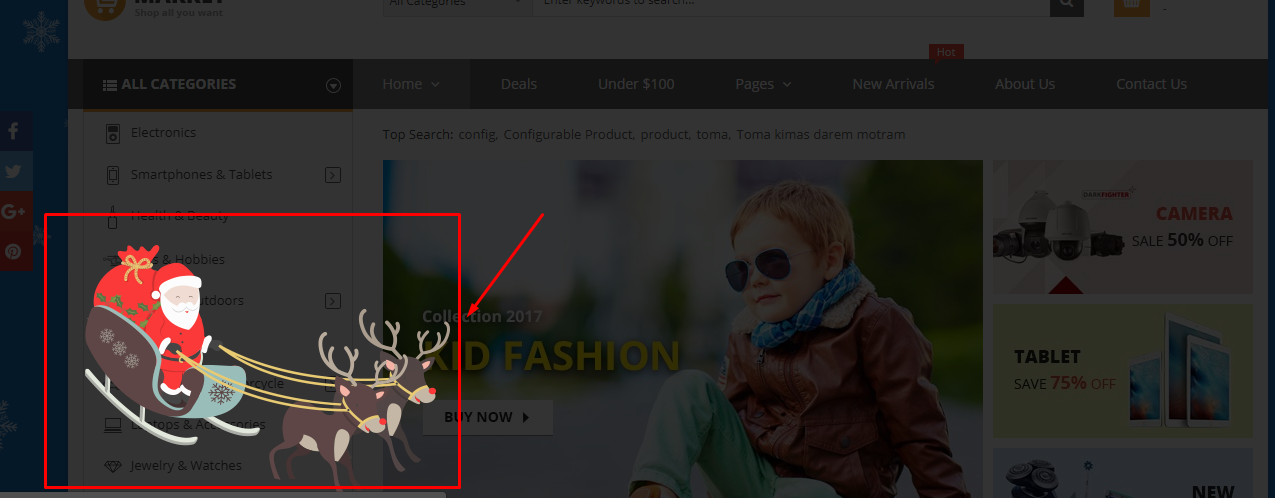Click the 'product' top search link
The width and height of the screenshot is (1275, 498).
pos(664,134)
